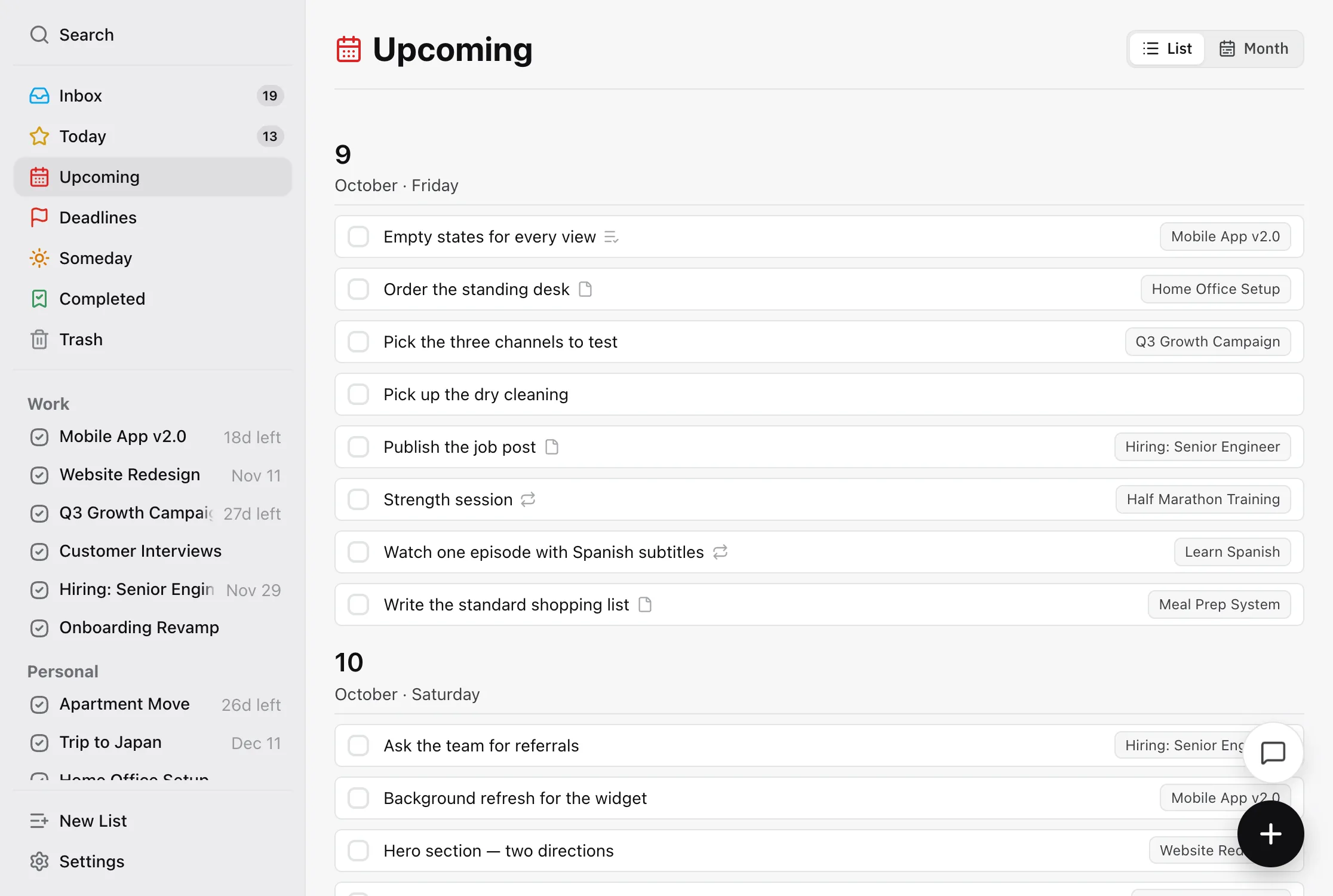Click the New List icon
Viewport: 1333px width, 896px height.
pyautogui.click(x=39, y=821)
